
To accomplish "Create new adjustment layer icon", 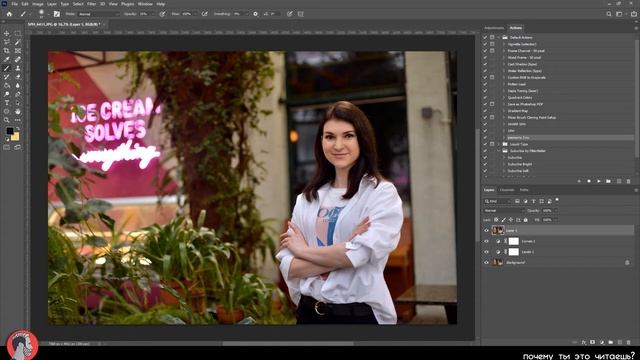I will [602, 342].
